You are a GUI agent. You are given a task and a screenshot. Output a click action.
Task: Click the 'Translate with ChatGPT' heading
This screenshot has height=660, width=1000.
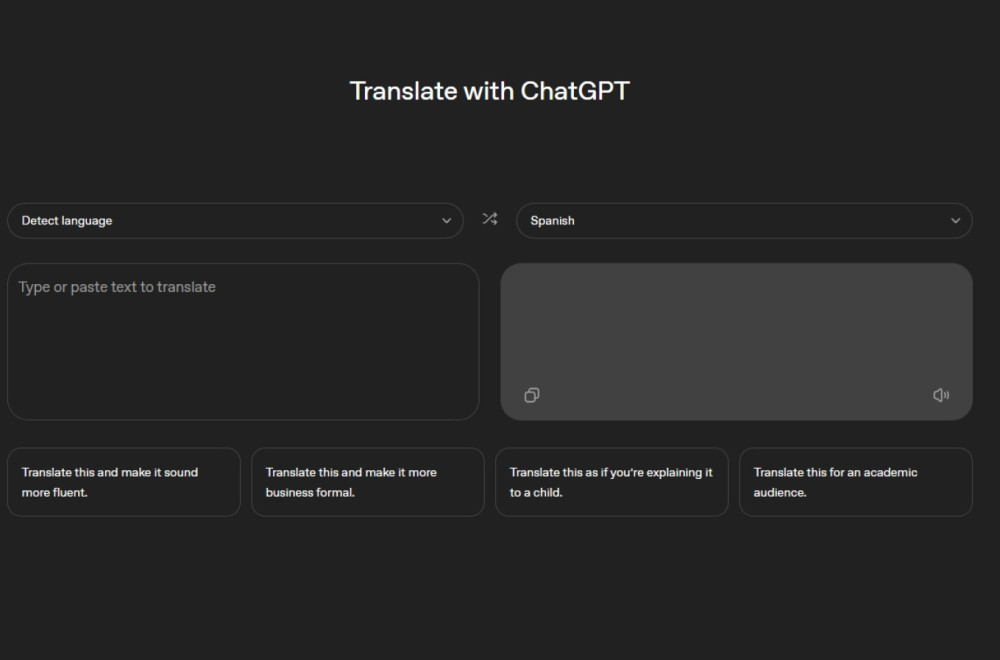tap(489, 91)
